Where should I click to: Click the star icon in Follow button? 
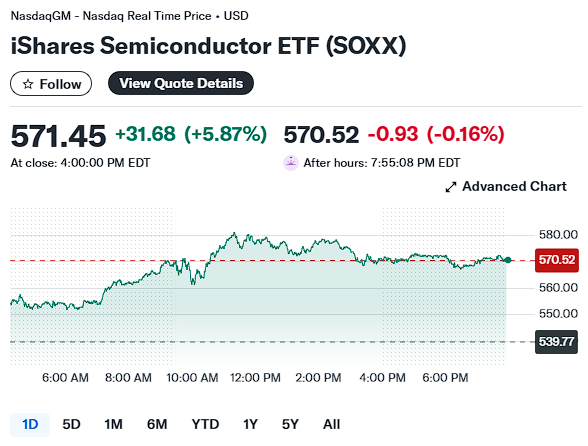(x=28, y=84)
